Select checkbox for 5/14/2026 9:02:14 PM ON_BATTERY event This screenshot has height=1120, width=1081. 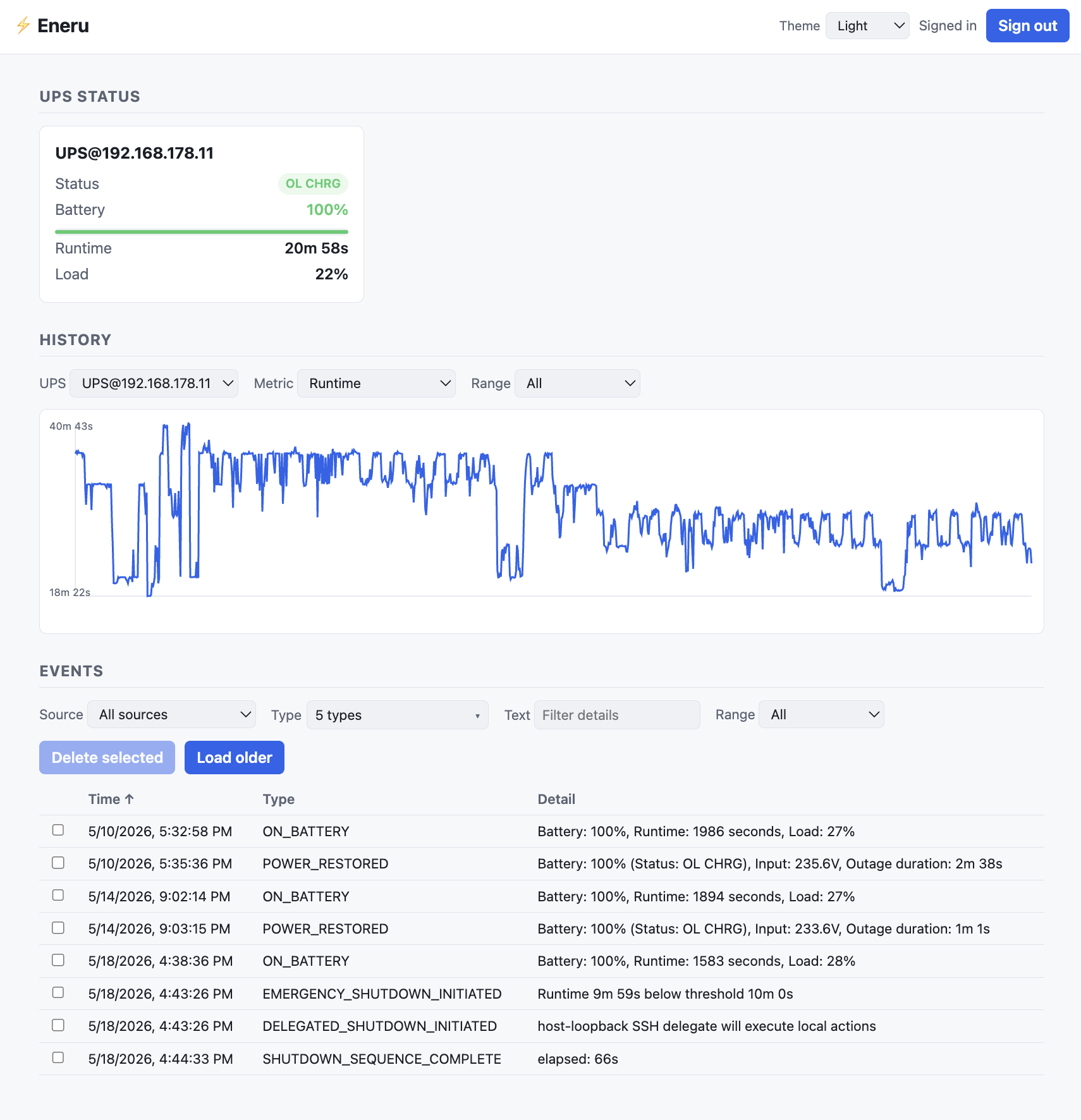tap(58, 895)
